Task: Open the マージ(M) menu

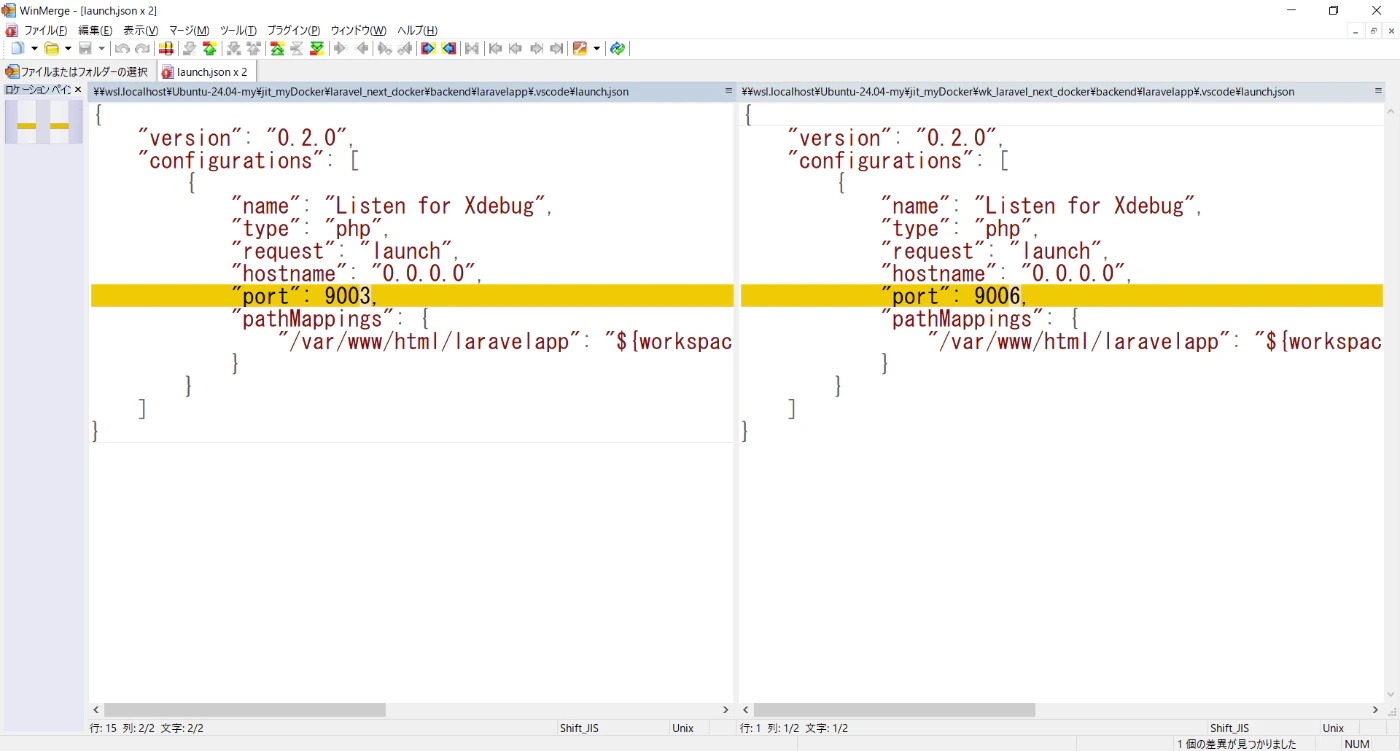Action: coord(189,30)
